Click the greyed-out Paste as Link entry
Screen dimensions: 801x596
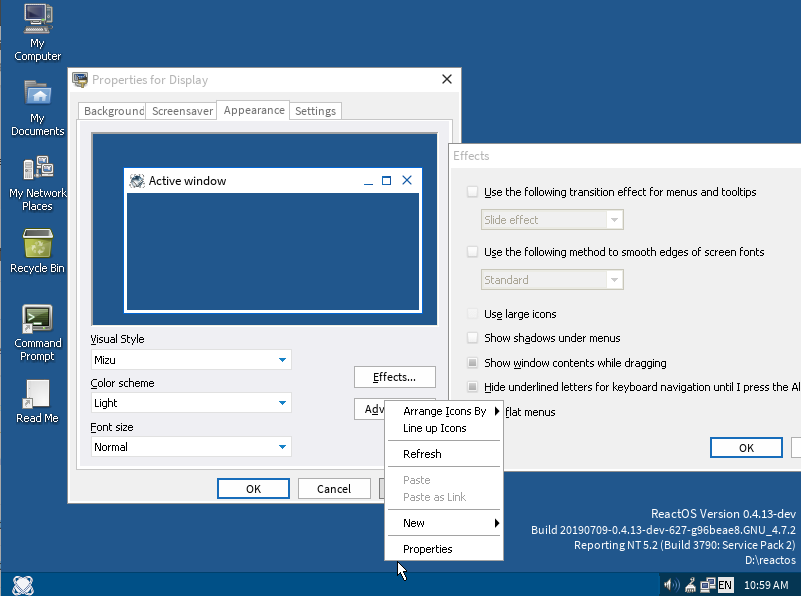pyautogui.click(x=444, y=497)
